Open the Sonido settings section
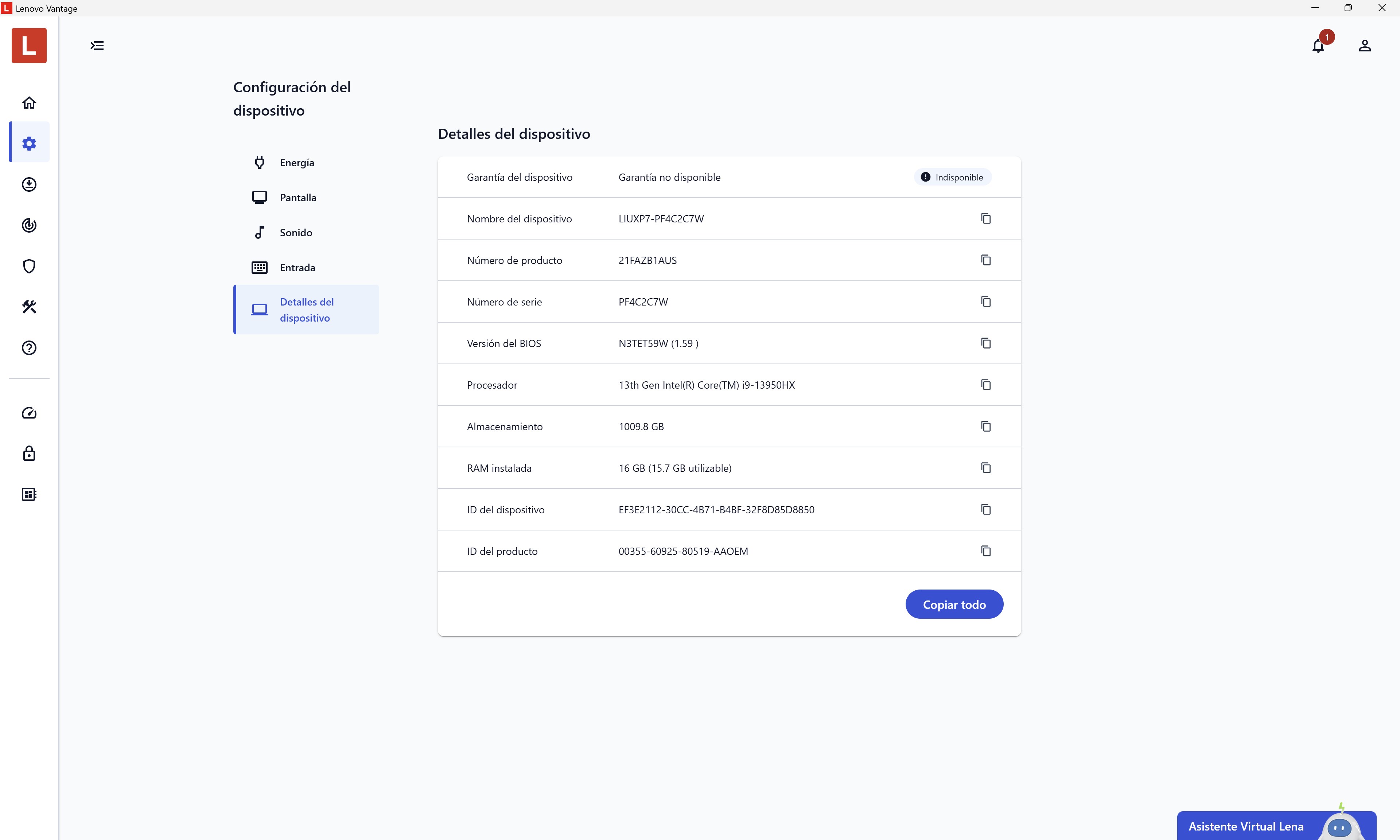The image size is (1400, 840). click(306, 233)
